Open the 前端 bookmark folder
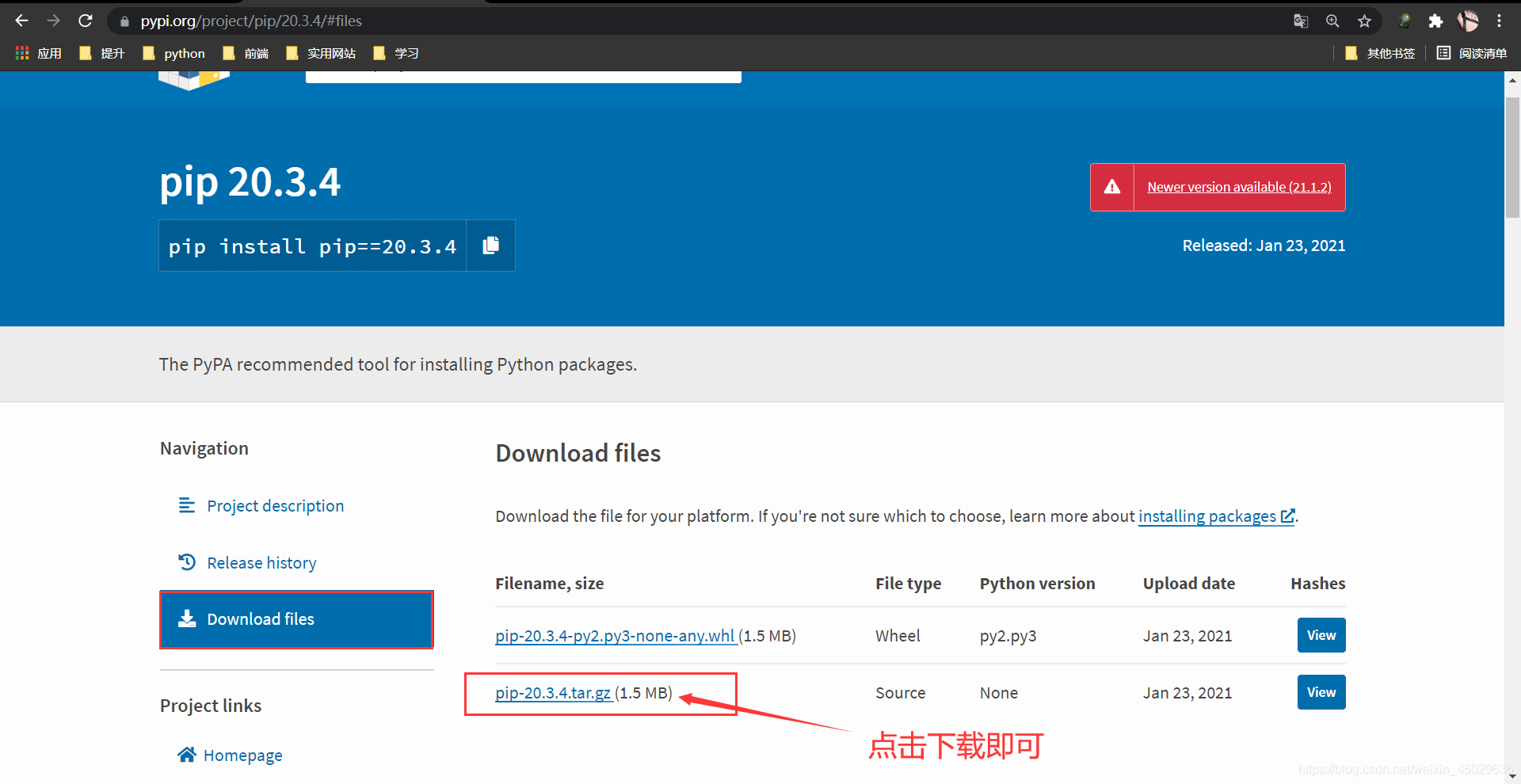Image resolution: width=1521 pixels, height=784 pixels. point(246,53)
